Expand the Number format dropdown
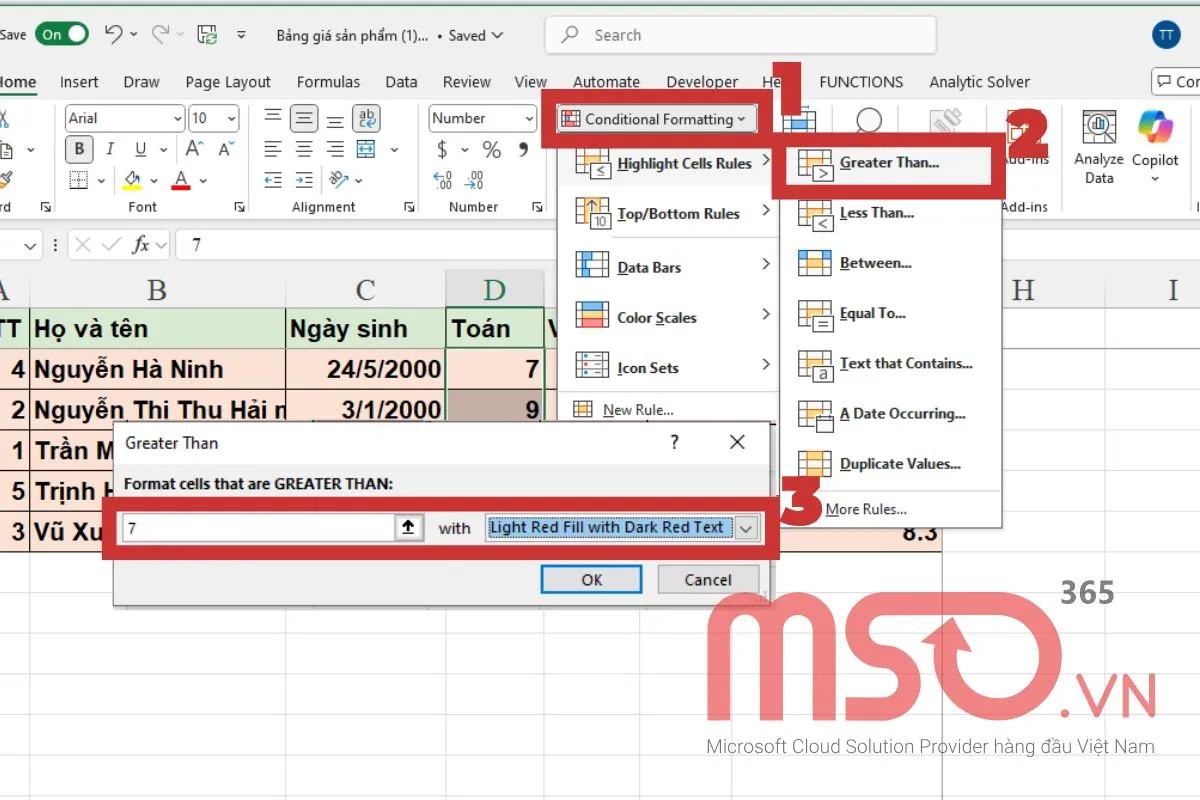This screenshot has height=800, width=1200. coord(529,118)
